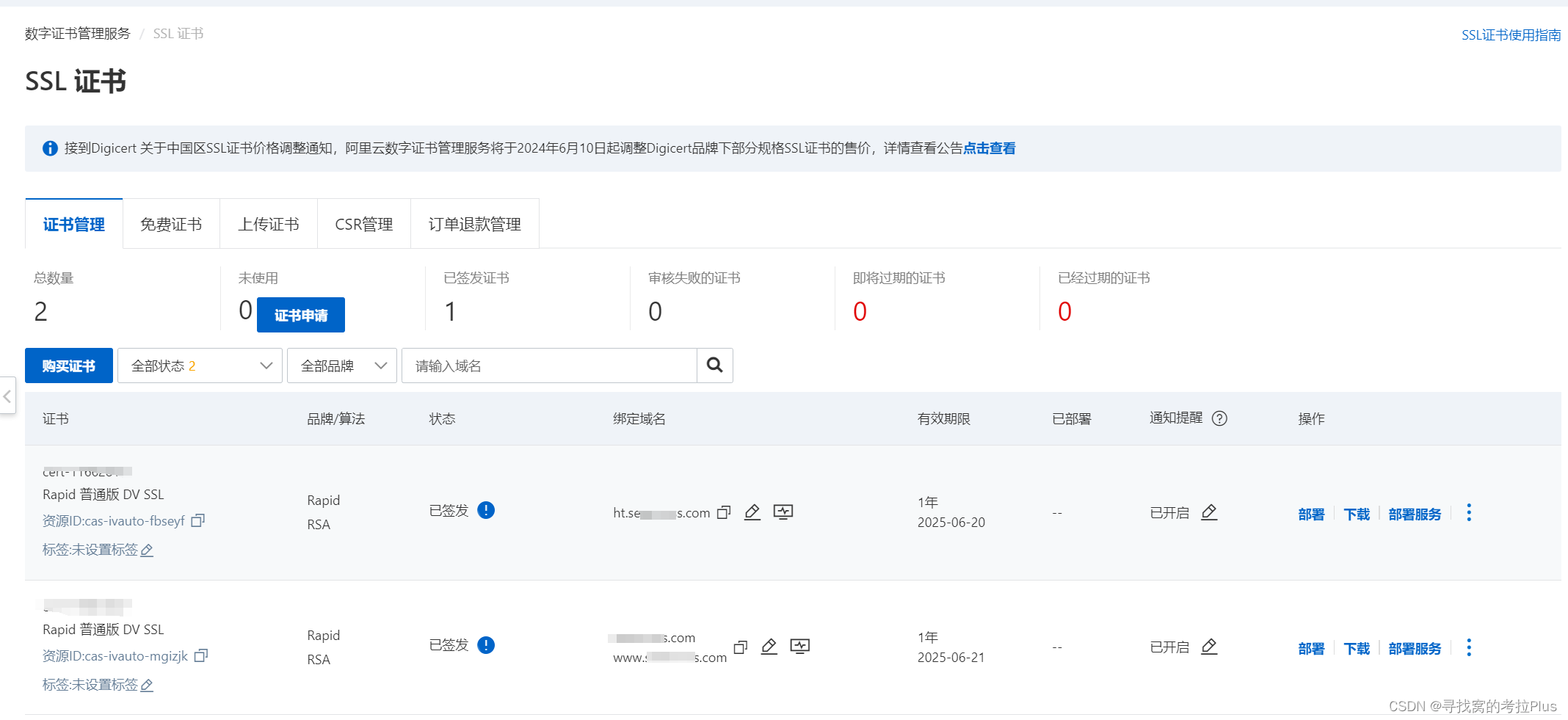Image resolution: width=1568 pixels, height=720 pixels.
Task: Click 部署服务 for 2025-06-20 certificate
Action: click(1415, 514)
